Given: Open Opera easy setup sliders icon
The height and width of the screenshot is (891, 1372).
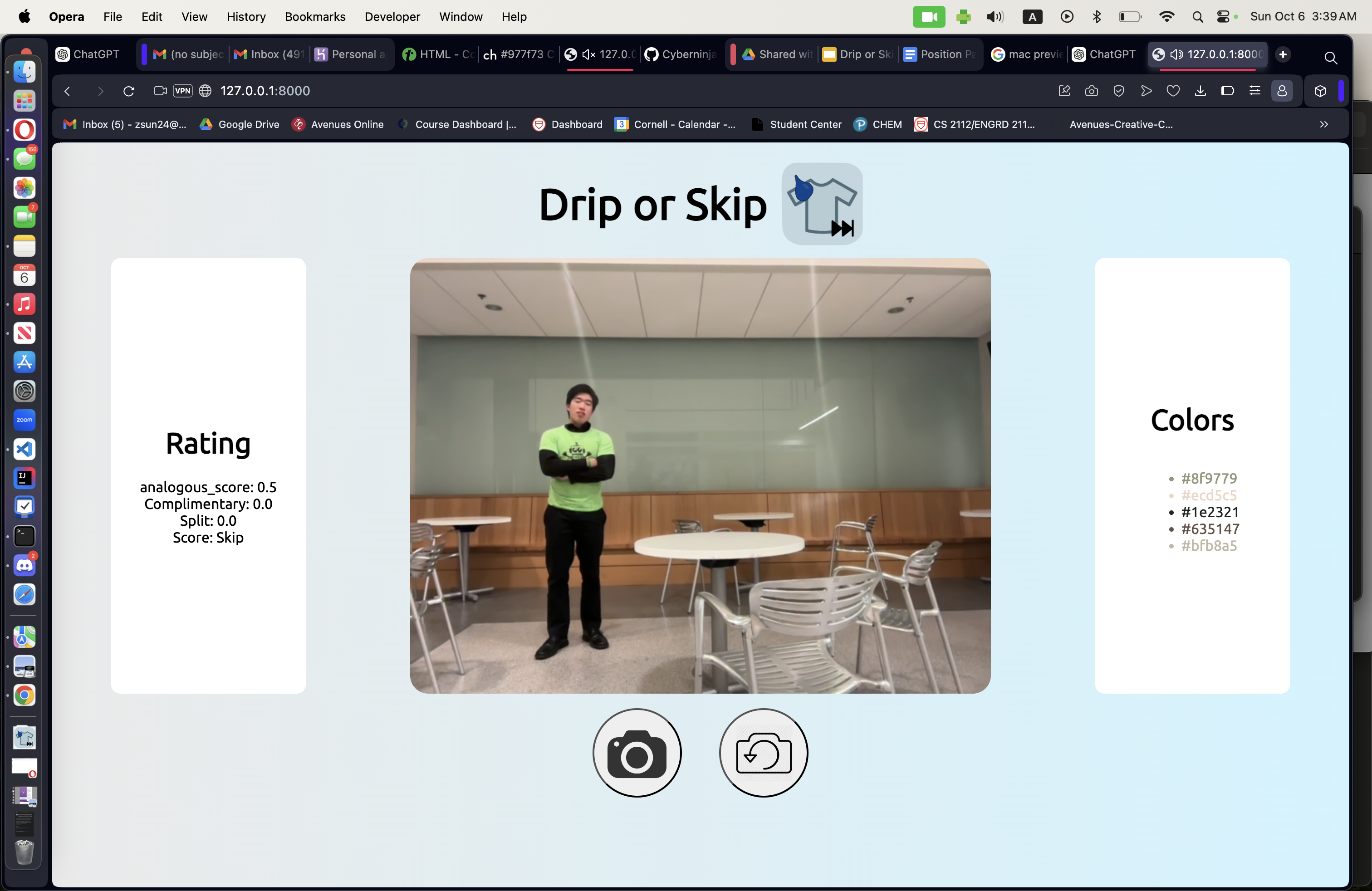Looking at the screenshot, I should point(1254,91).
